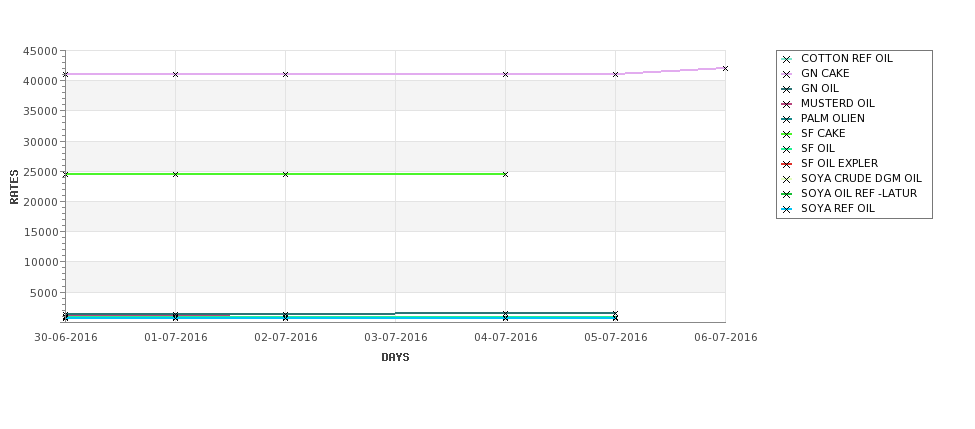This screenshot has width=975, height=429.
Task: Click the RATES axis title
Action: click(x=14, y=187)
